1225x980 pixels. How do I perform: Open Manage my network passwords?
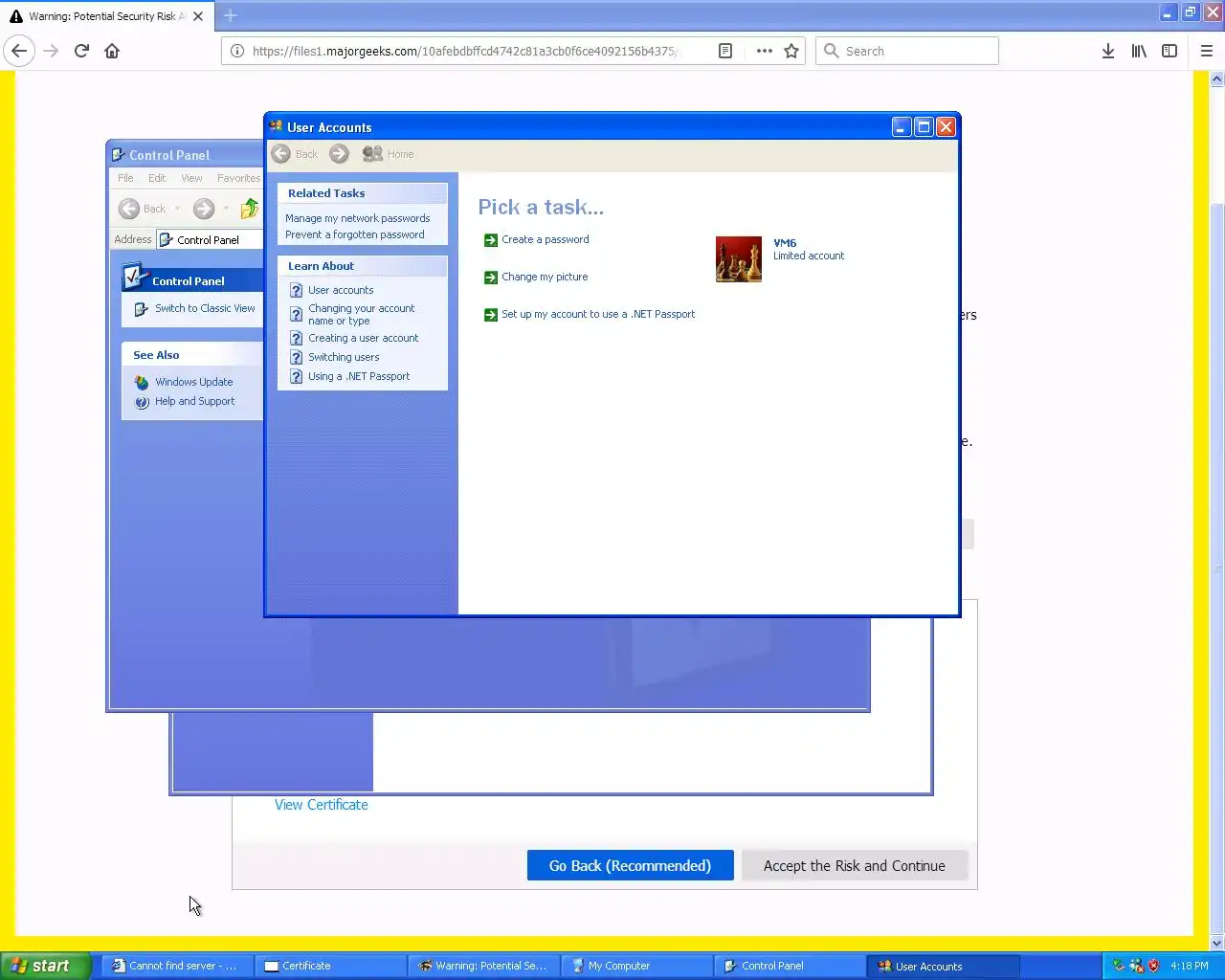point(357,218)
